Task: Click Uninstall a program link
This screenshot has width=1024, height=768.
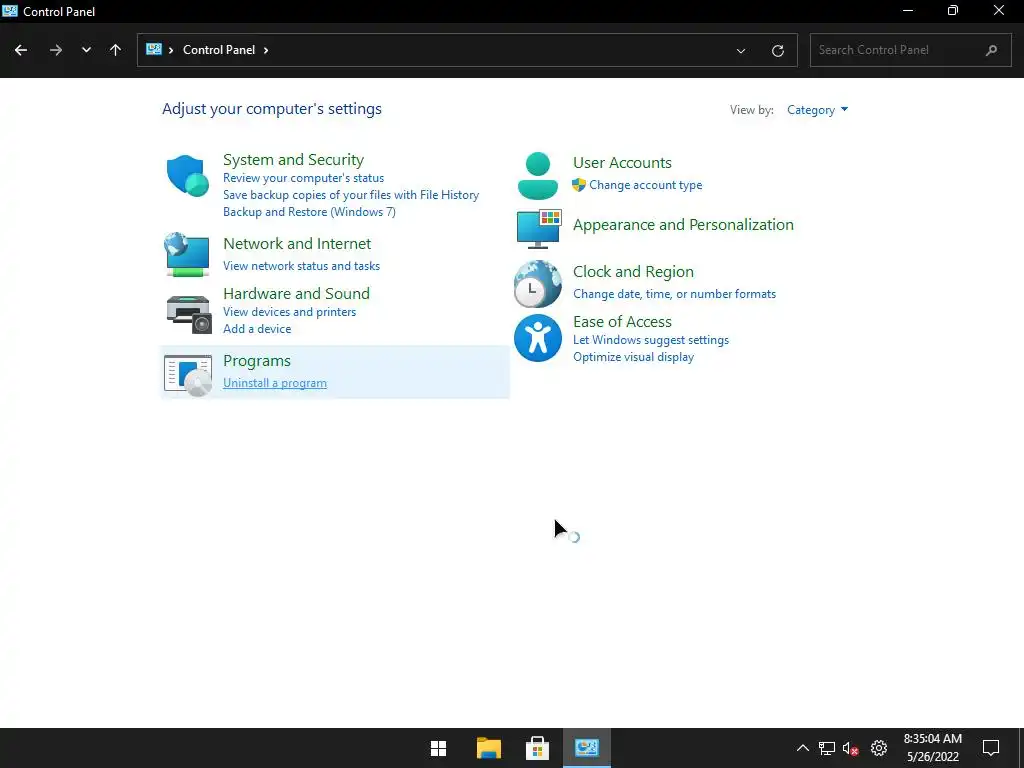Action: 275,383
